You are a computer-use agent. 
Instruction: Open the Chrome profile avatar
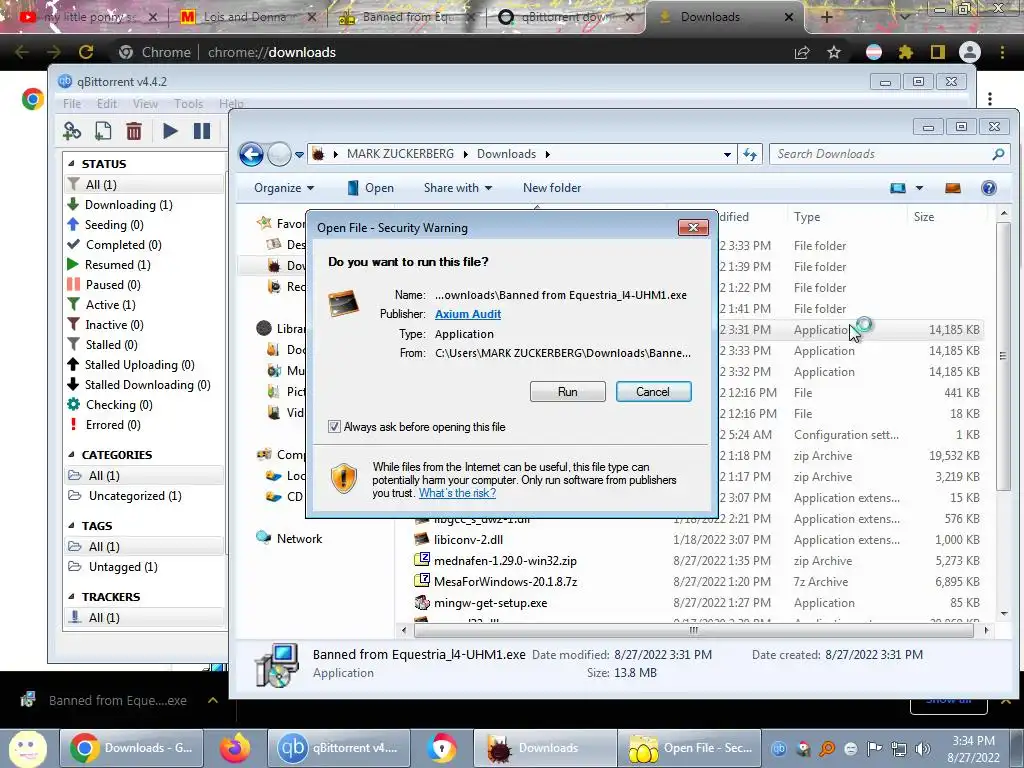[x=970, y=52]
